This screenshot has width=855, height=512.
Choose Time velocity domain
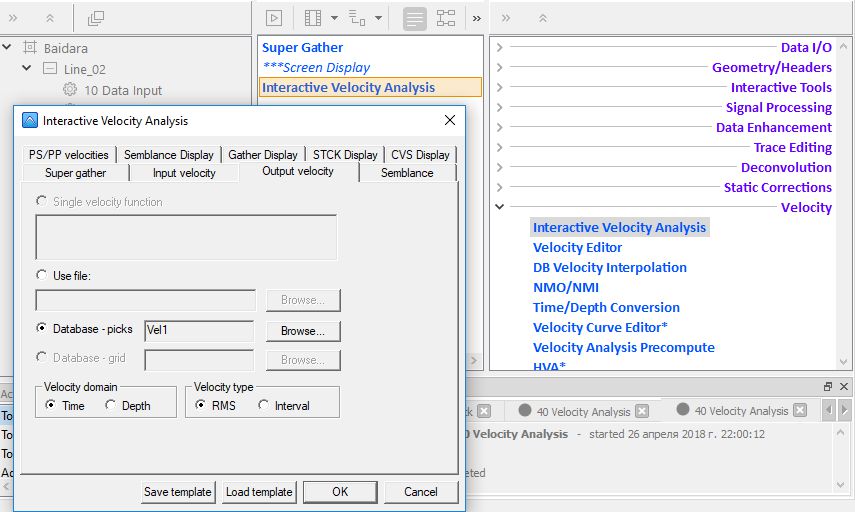pyautogui.click(x=50, y=405)
